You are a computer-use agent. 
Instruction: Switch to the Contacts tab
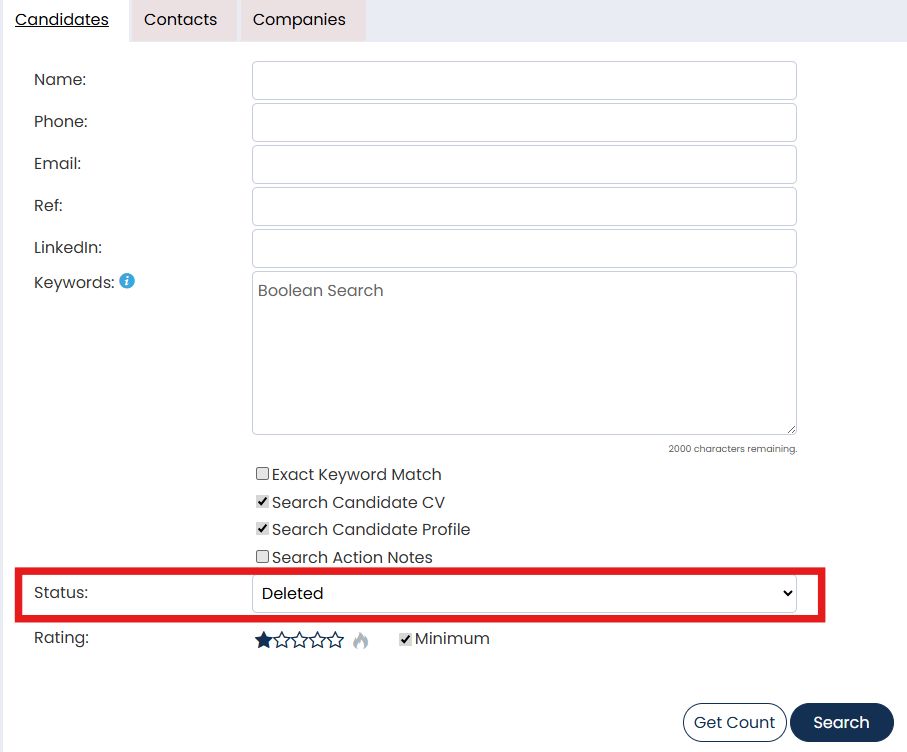180,20
